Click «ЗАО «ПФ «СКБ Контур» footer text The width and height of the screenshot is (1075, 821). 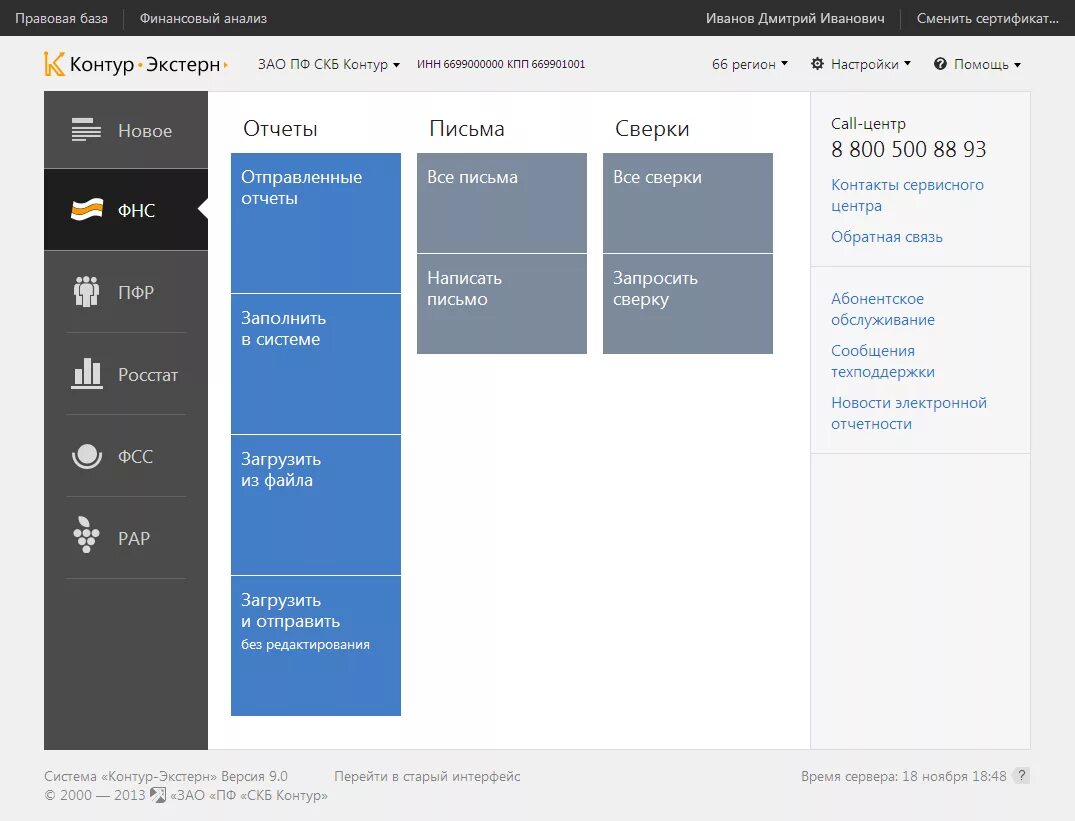(249, 796)
